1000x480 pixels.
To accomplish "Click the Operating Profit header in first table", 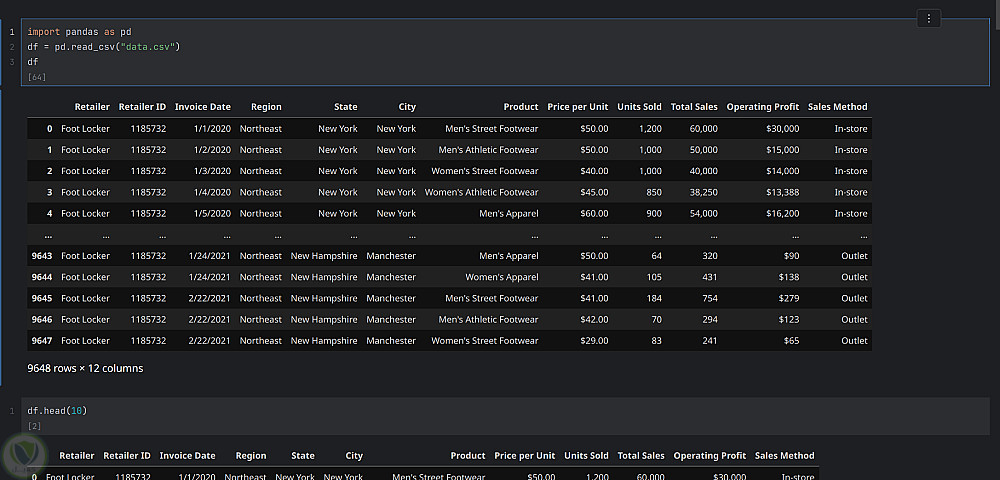I will pyautogui.click(x=763, y=106).
